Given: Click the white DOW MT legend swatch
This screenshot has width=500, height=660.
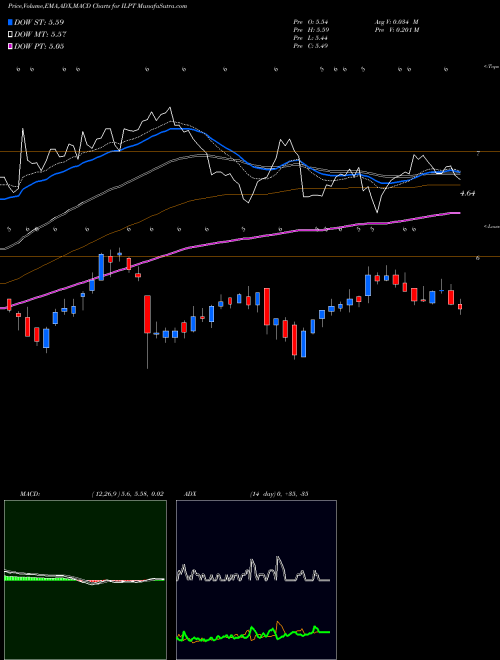Looking at the screenshot, I should point(10,34).
